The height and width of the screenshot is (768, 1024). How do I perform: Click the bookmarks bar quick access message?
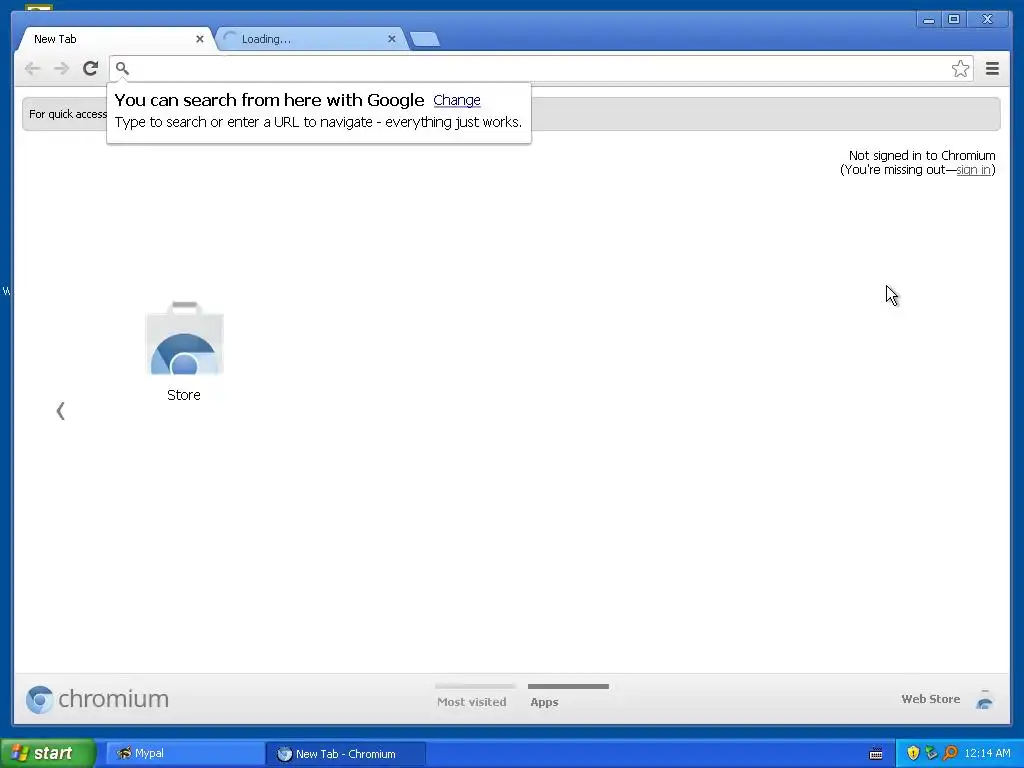tap(68, 114)
